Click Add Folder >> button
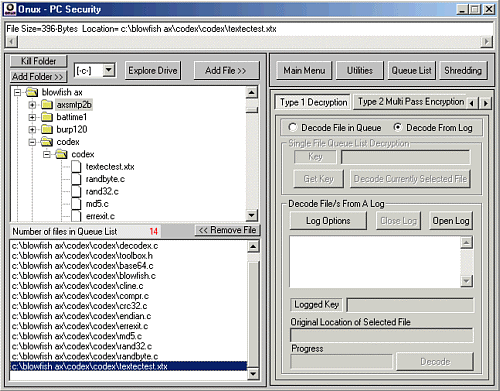 pyautogui.click(x=38, y=76)
